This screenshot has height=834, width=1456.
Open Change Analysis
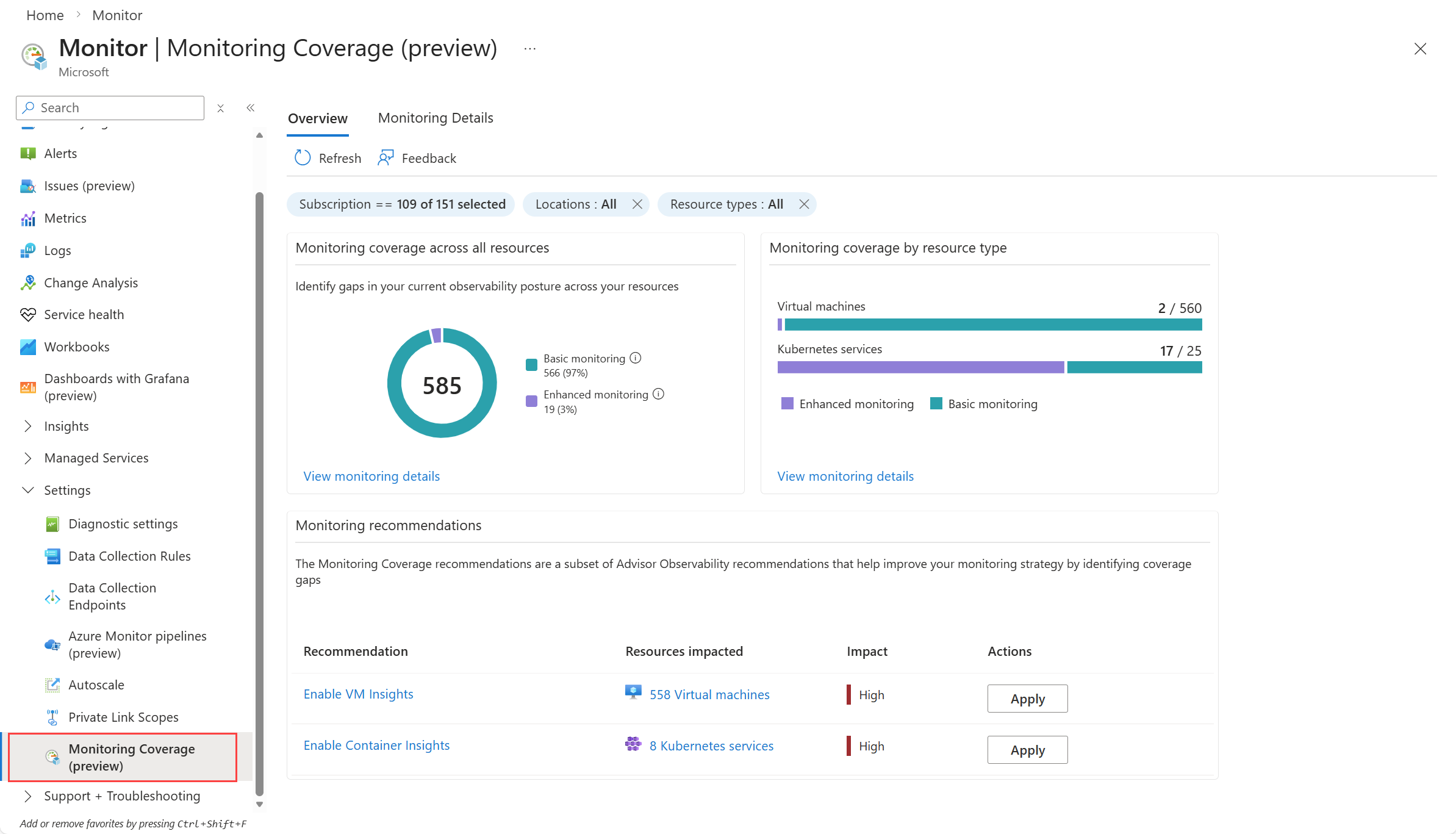click(91, 282)
